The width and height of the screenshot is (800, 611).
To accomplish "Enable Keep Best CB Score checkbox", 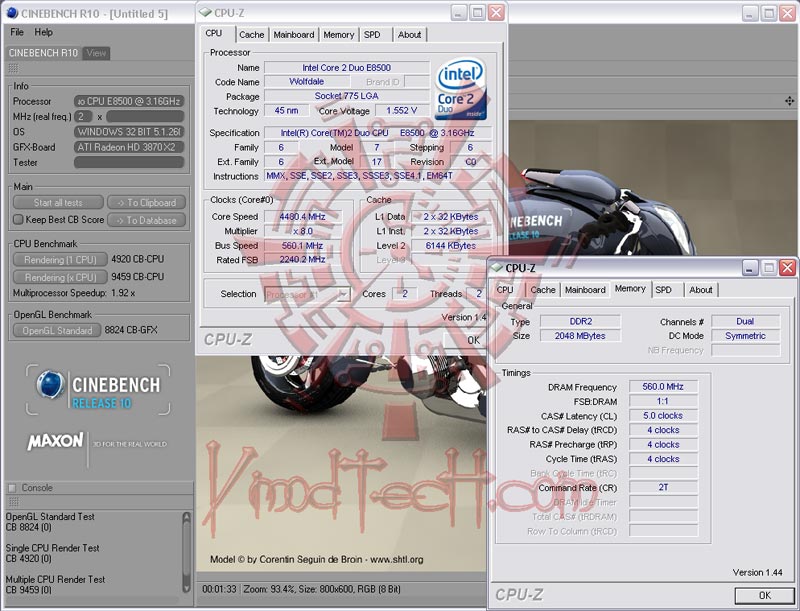I will pyautogui.click(x=18, y=220).
